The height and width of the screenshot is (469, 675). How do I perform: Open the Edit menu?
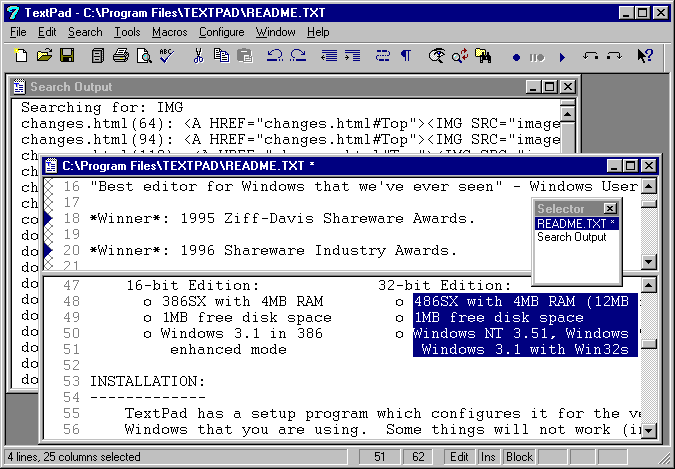[47, 32]
